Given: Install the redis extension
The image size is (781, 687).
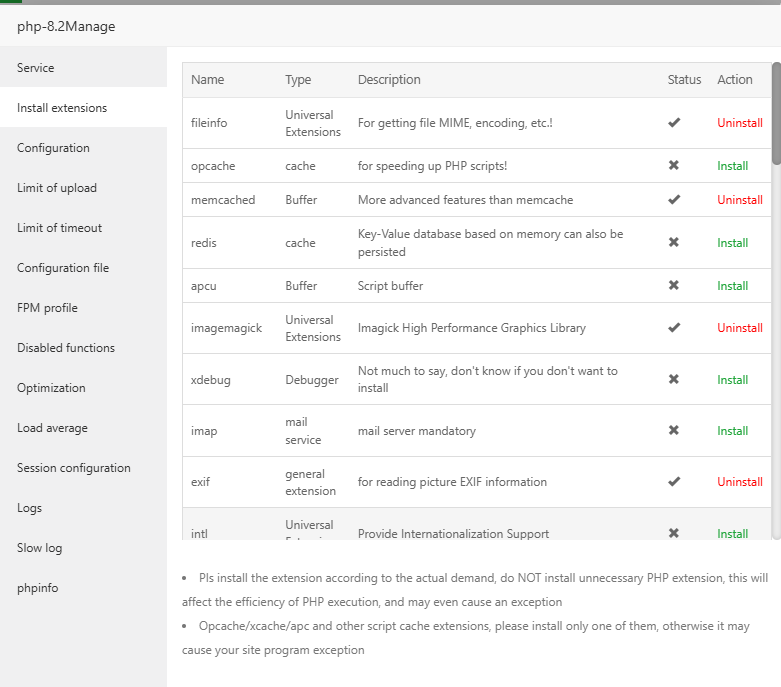Looking at the screenshot, I should pyautogui.click(x=732, y=243).
